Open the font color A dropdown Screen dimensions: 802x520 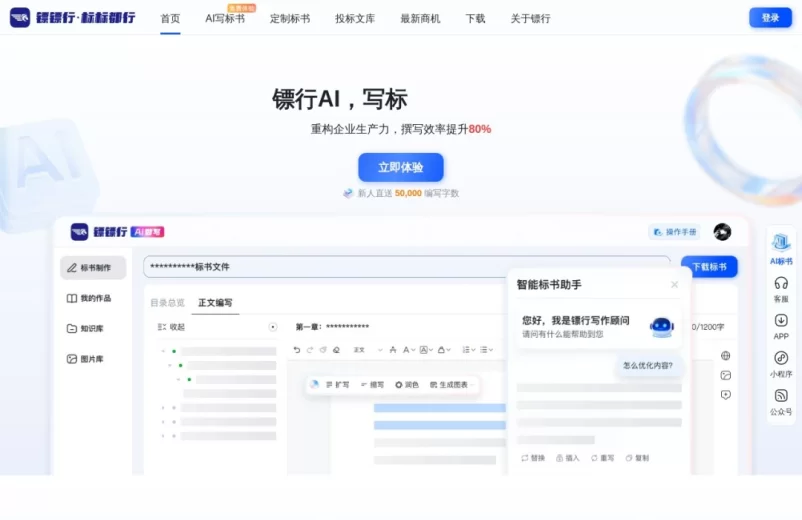pos(409,350)
